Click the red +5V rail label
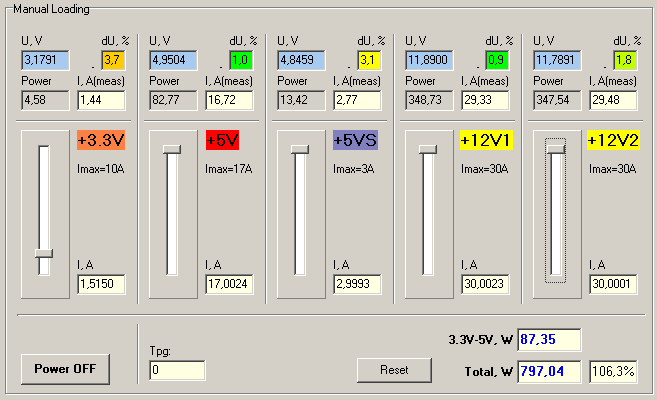This screenshot has height=400, width=657. (222, 140)
